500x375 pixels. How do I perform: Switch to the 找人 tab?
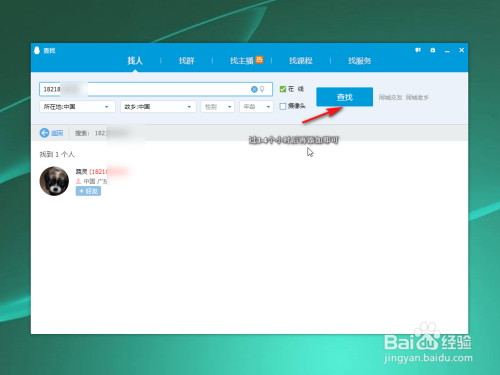coord(135,61)
